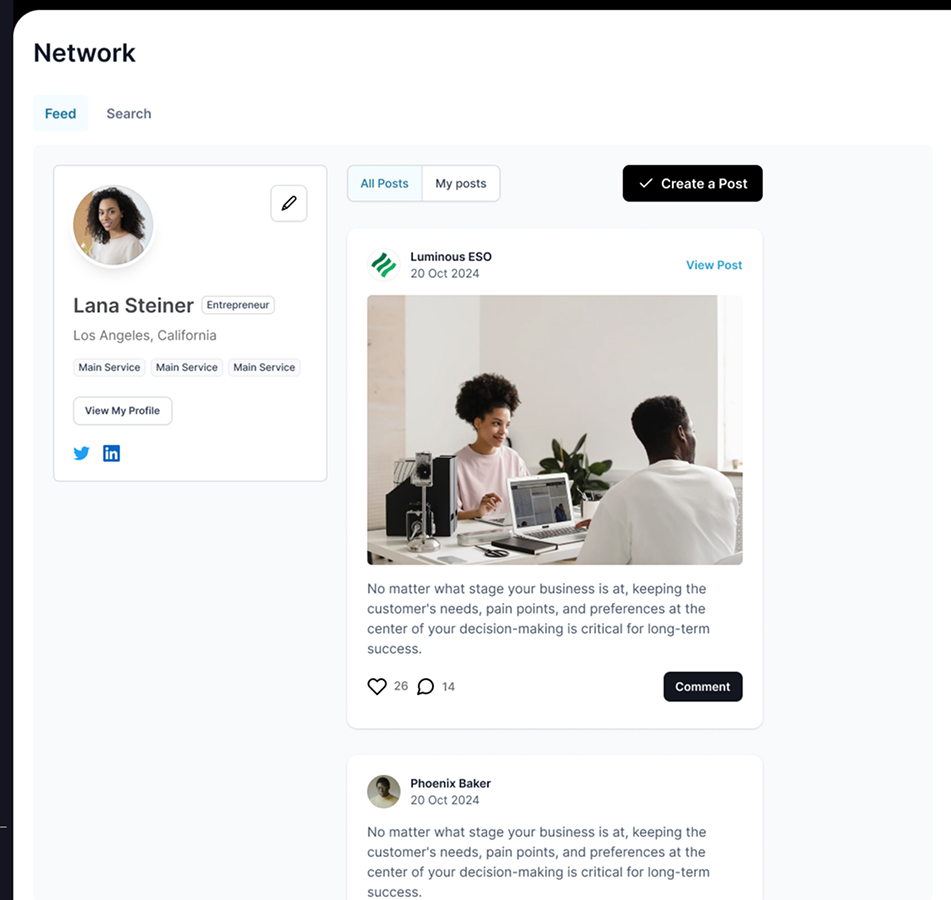
Task: Switch to the Feed tab
Action: coord(61,113)
